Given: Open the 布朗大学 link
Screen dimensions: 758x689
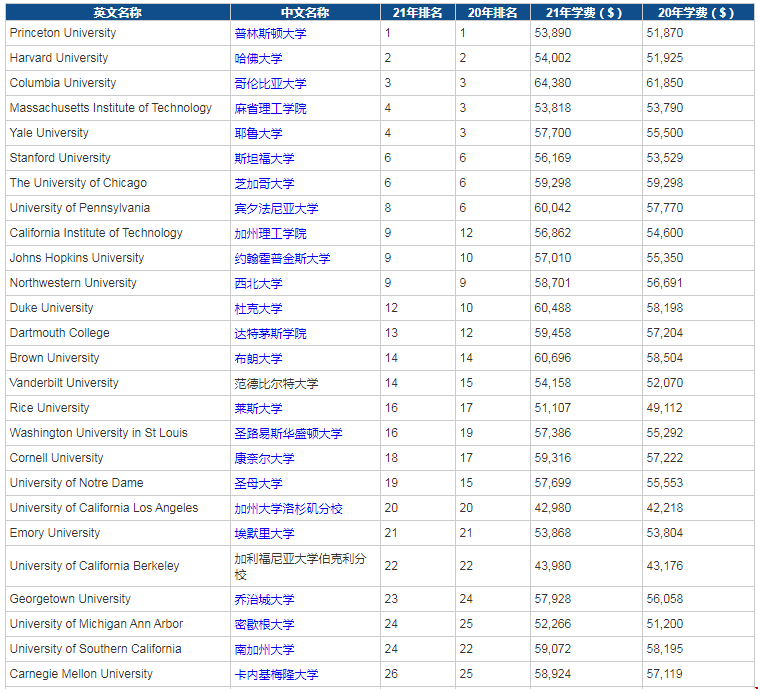Looking at the screenshot, I should click(258, 359).
